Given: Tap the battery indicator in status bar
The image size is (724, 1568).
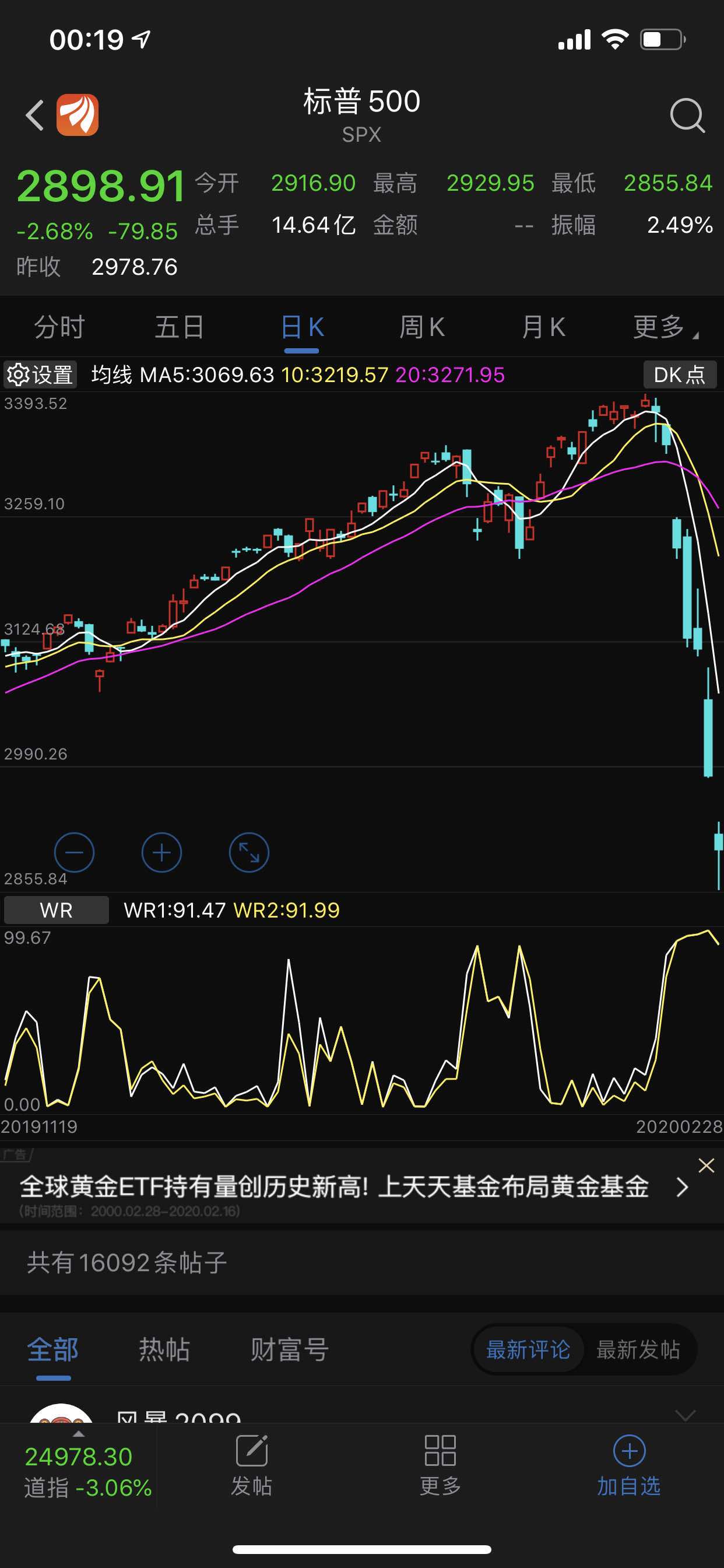Looking at the screenshot, I should pos(663,40).
